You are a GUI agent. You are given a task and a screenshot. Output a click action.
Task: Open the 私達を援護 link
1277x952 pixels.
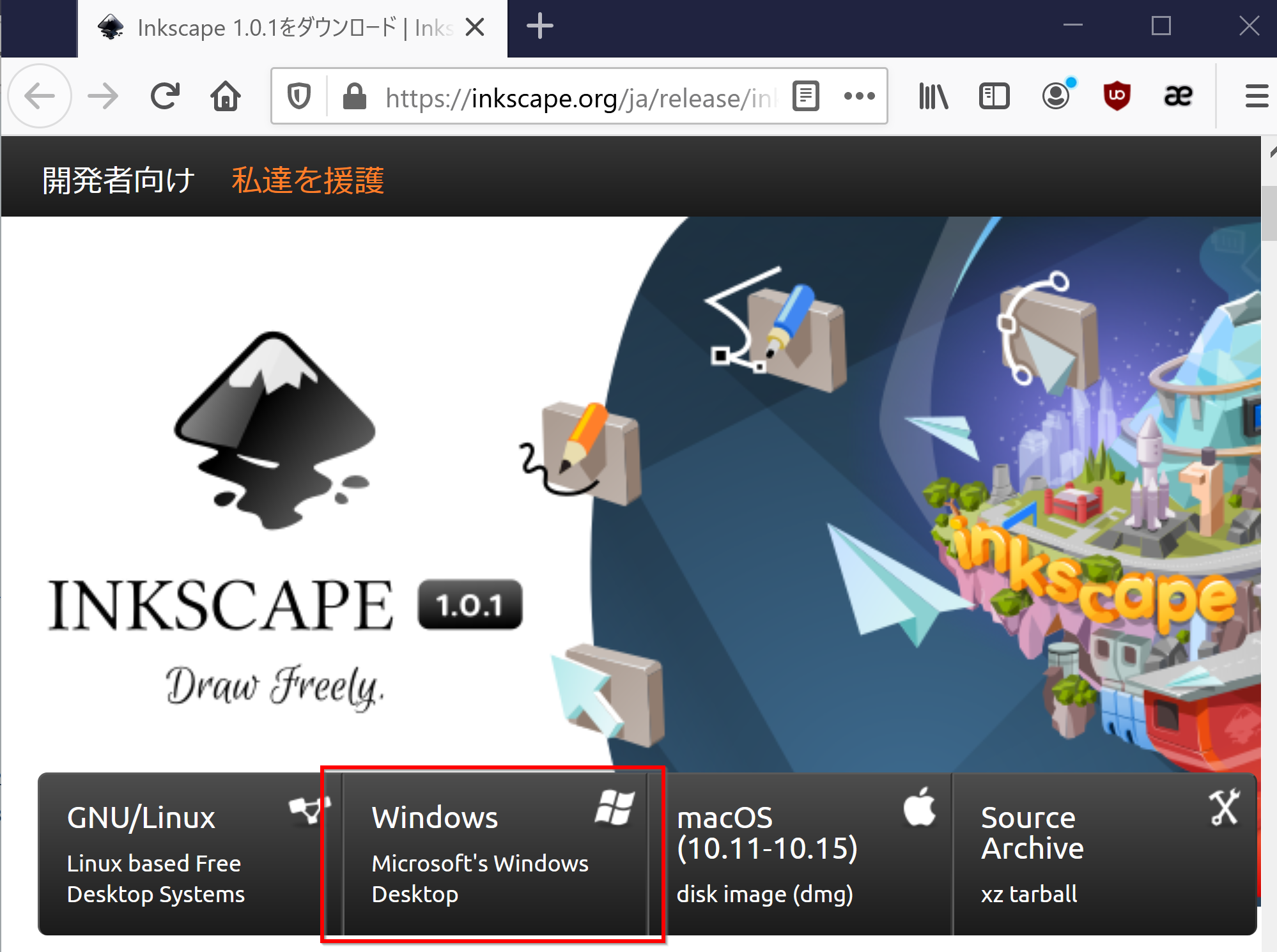pyautogui.click(x=308, y=180)
